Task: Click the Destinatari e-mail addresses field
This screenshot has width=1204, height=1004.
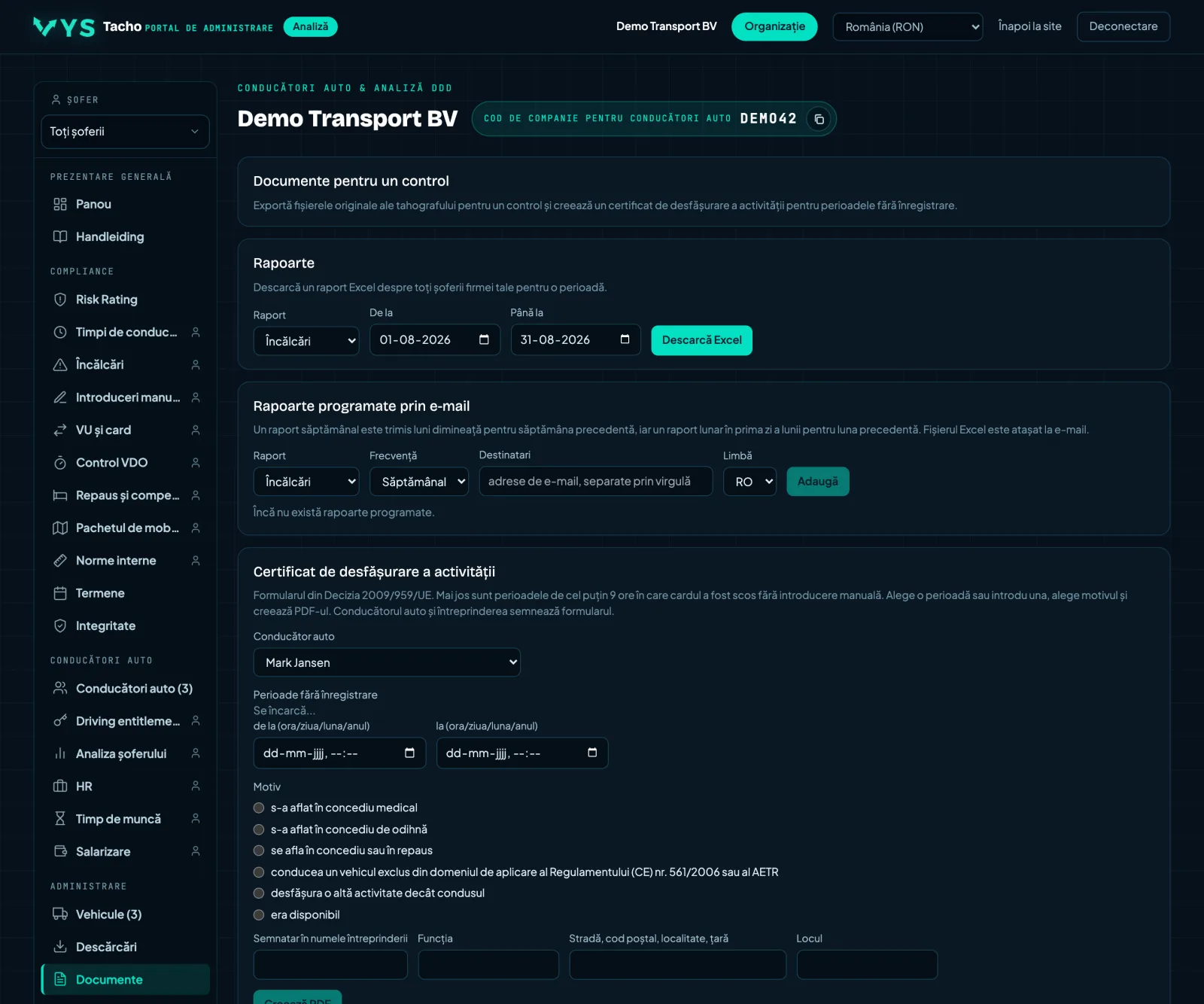Action: 595,482
